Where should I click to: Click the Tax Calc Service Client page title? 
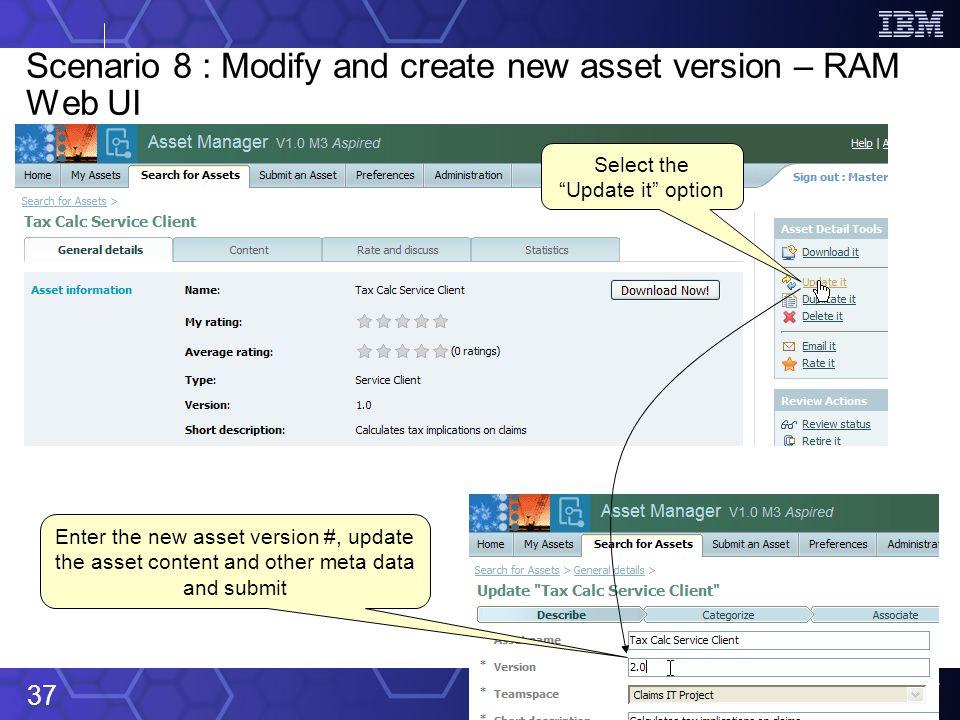[x=110, y=222]
